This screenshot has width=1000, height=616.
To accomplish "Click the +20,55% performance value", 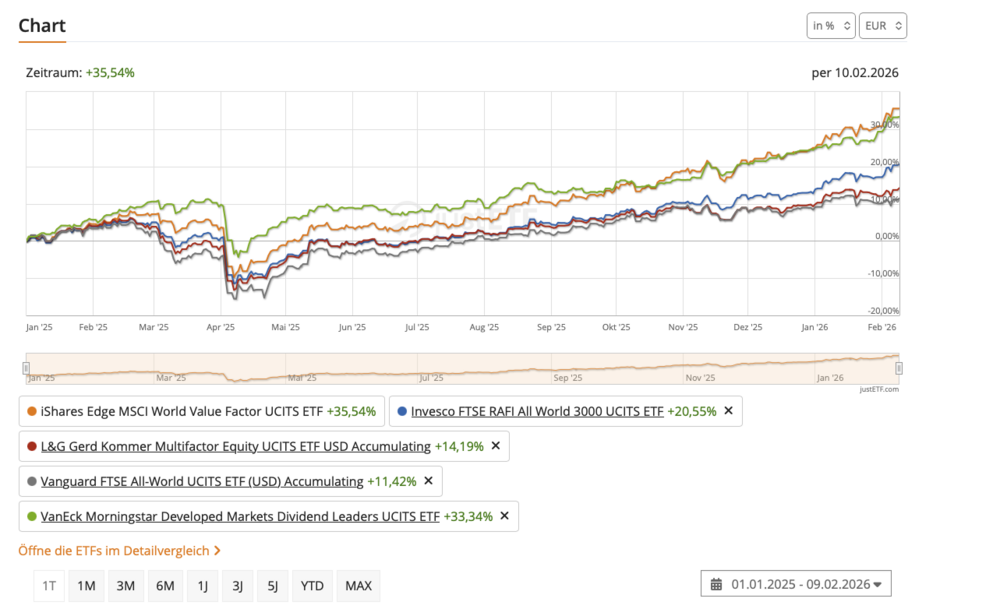I will [692, 411].
